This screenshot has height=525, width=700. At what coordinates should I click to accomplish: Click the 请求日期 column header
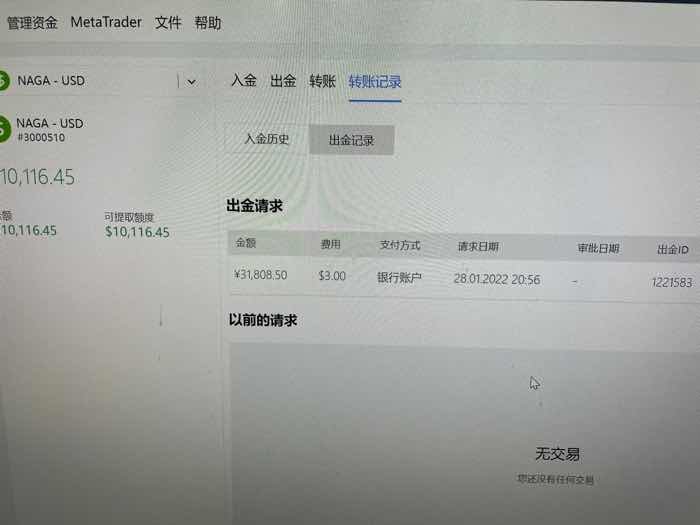(x=478, y=246)
